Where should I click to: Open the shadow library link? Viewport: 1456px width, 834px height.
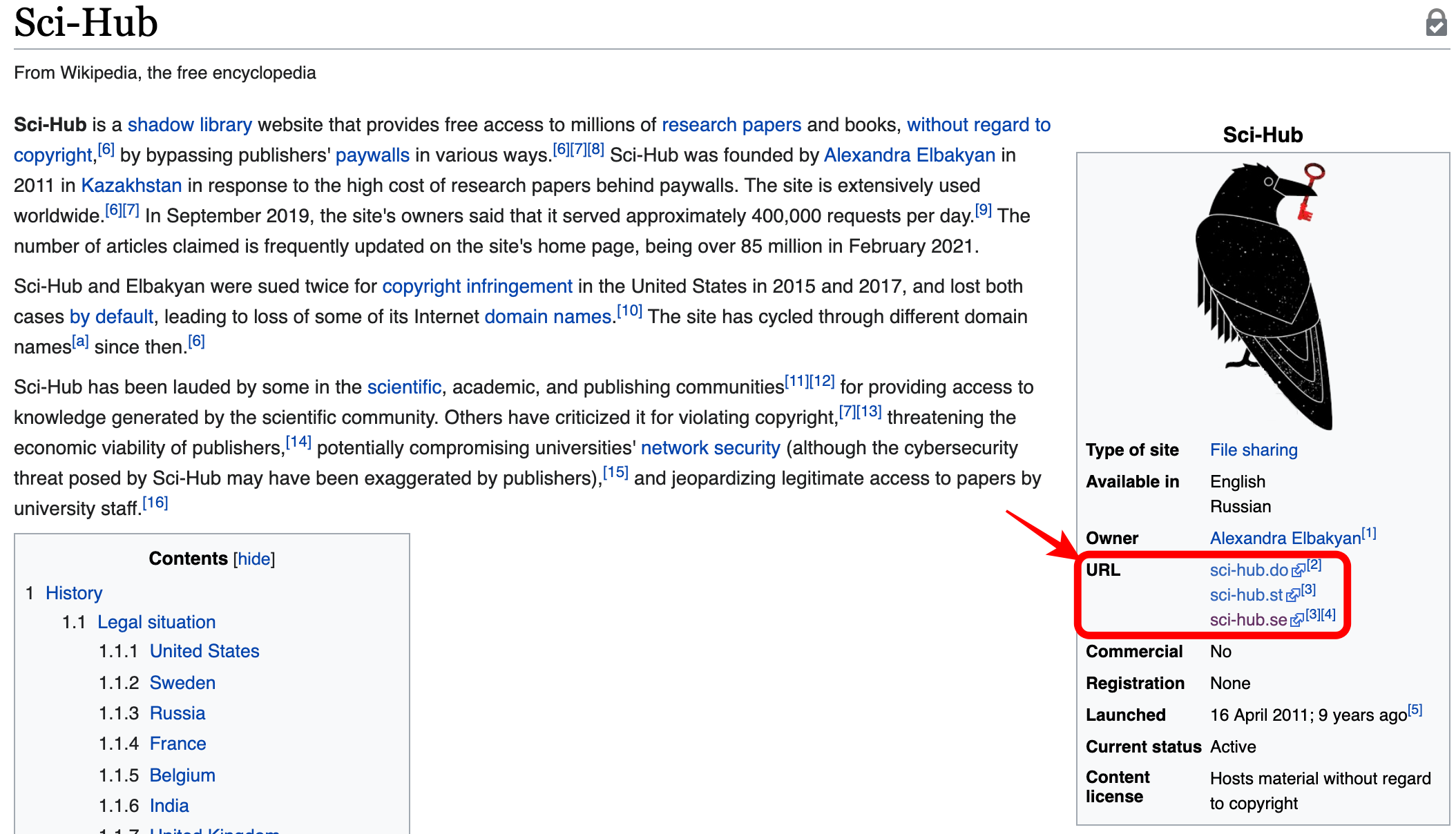pos(189,125)
